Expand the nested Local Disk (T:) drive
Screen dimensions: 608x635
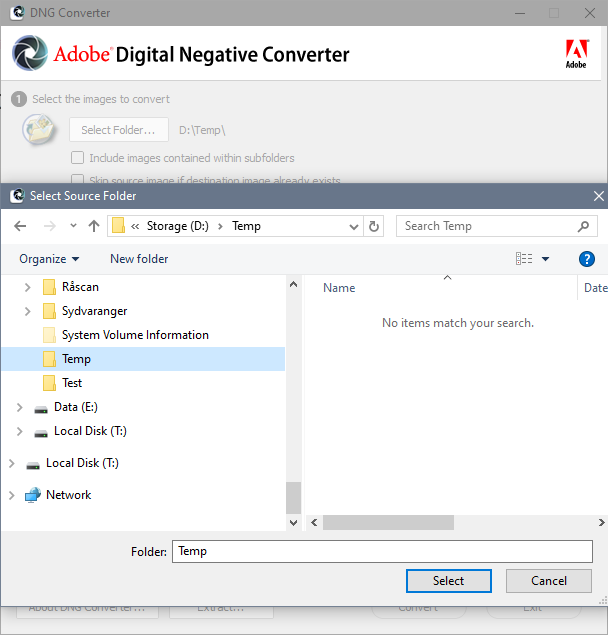click(19, 431)
